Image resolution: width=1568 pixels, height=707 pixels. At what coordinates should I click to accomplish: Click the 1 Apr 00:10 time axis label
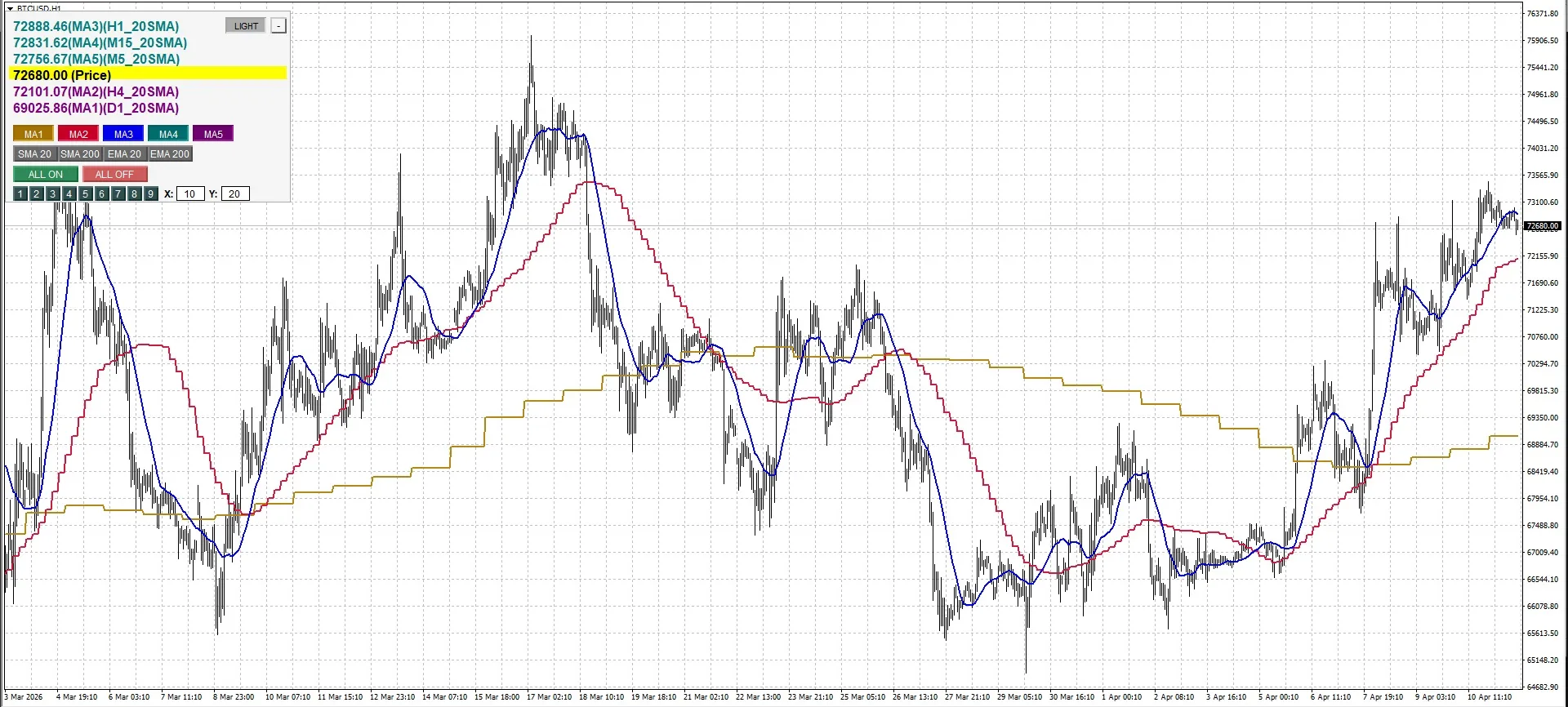click(x=1122, y=697)
